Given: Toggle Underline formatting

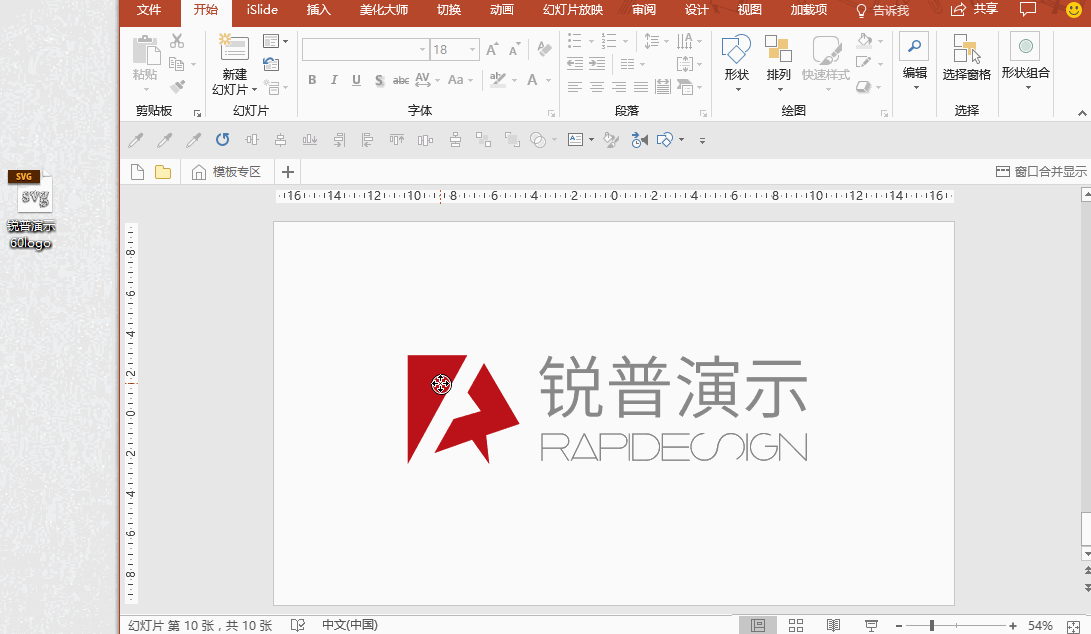Looking at the screenshot, I should point(356,80).
